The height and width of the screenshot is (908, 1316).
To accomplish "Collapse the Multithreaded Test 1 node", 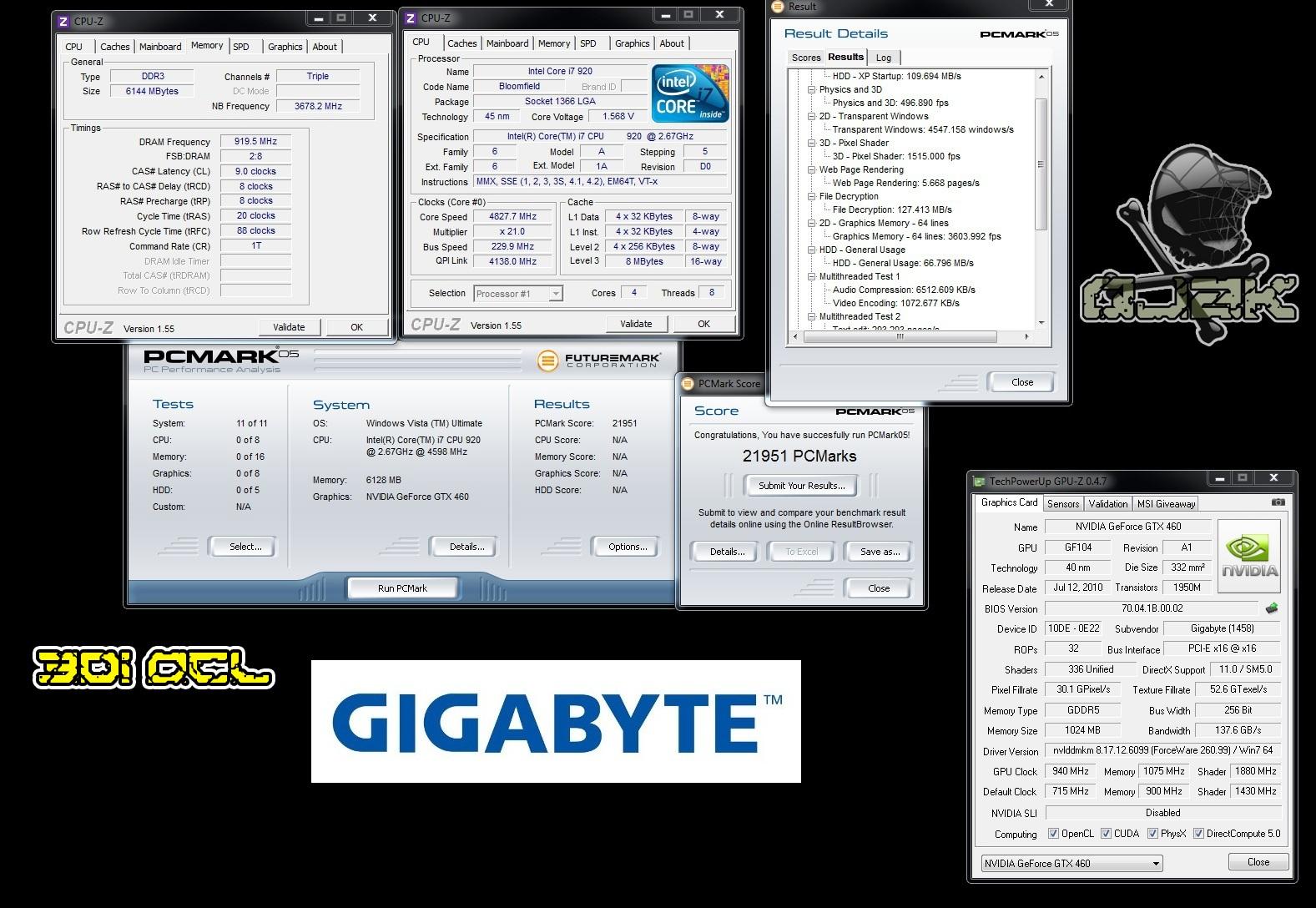I will coord(811,276).
